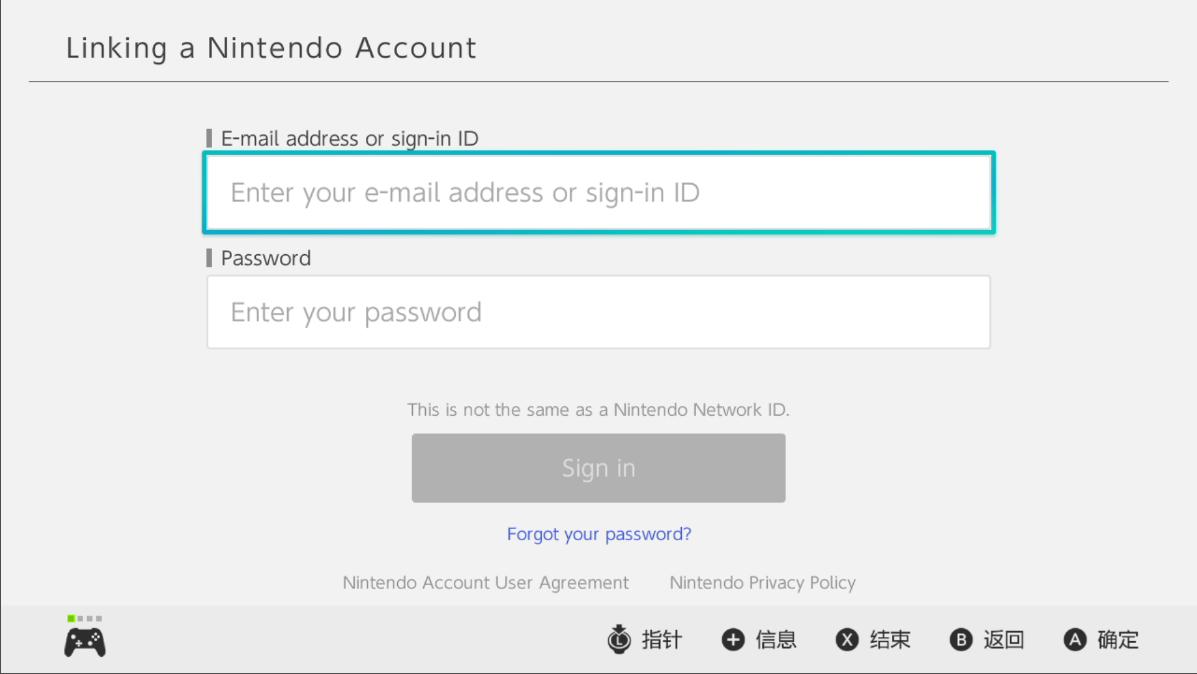Click the X button icon
This screenshot has height=674, width=1197.
[847, 640]
